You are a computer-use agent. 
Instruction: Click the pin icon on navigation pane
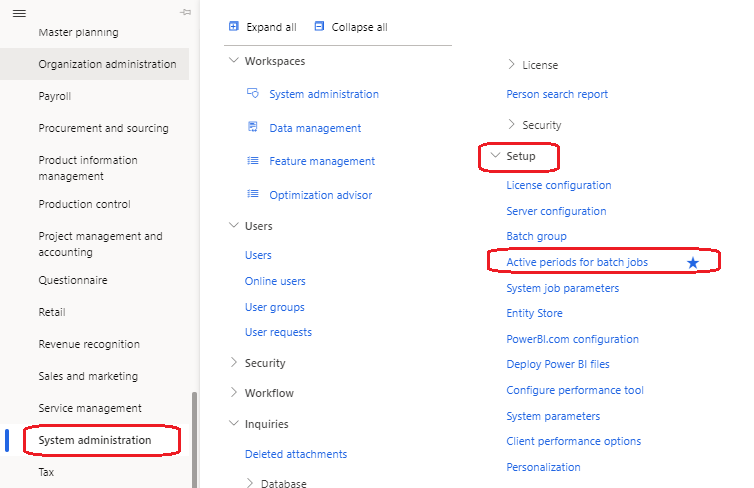(x=185, y=12)
